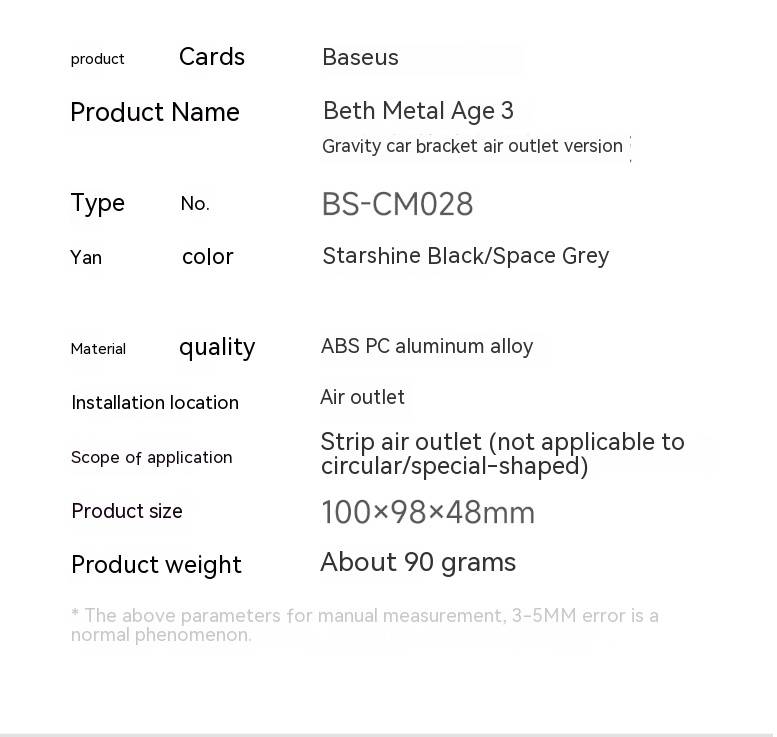
Task: Click the Cards label in first row
Action: tap(212, 57)
